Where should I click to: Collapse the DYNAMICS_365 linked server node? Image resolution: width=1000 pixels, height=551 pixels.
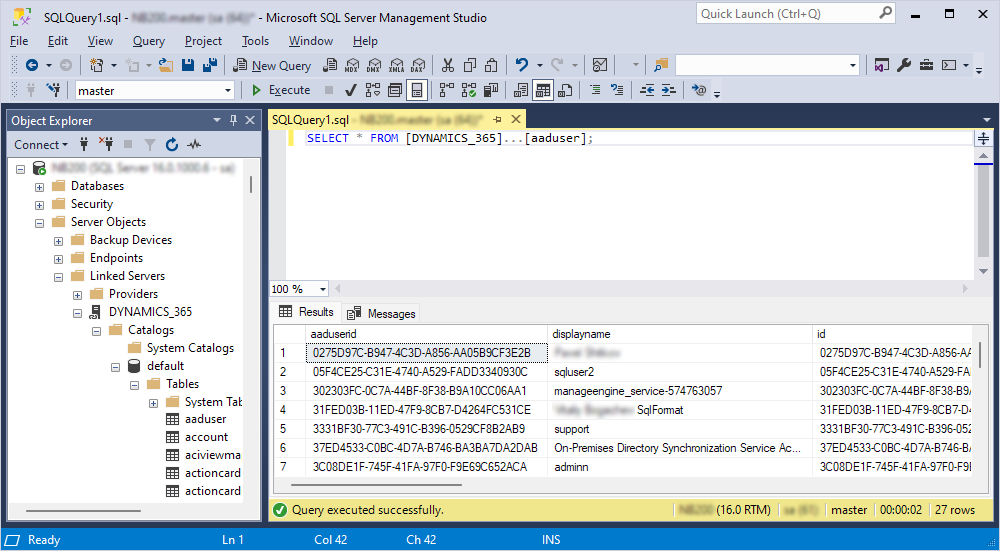(78, 312)
